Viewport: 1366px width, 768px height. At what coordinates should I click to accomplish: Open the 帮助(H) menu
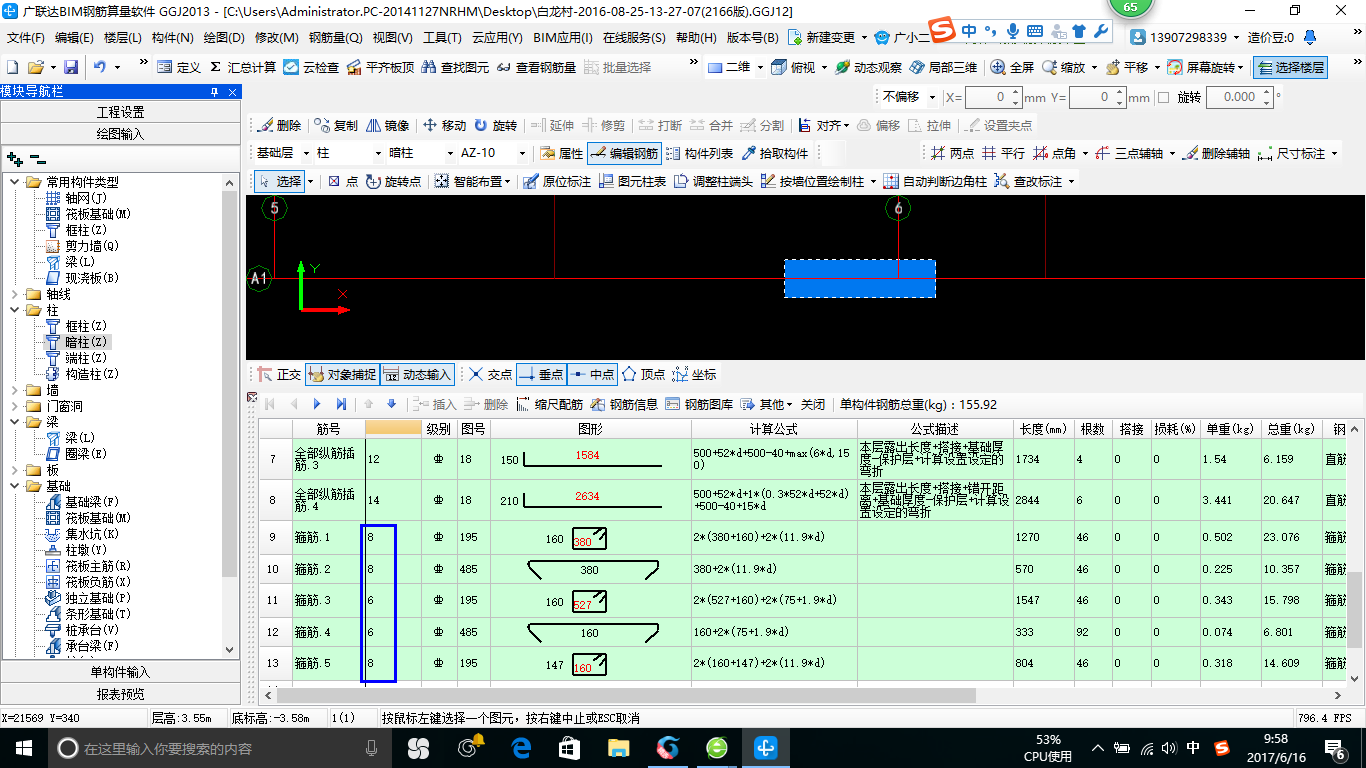pyautogui.click(x=696, y=38)
